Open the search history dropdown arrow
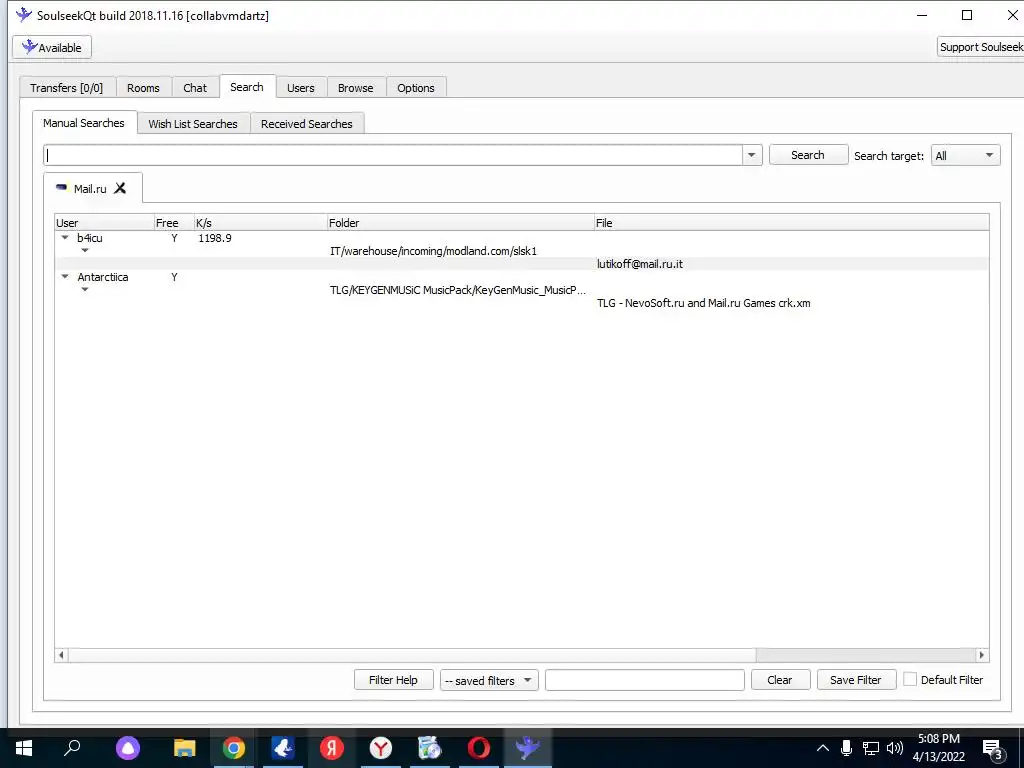The height and width of the screenshot is (768, 1024). [752, 155]
